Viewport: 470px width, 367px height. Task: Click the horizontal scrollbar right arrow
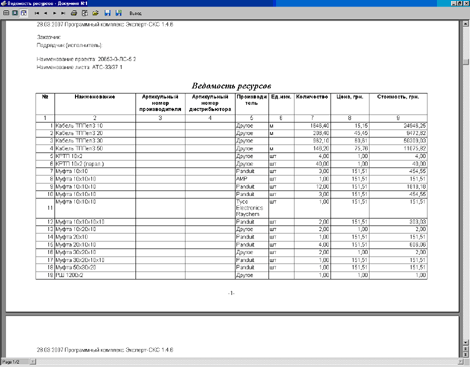[x=460, y=362]
